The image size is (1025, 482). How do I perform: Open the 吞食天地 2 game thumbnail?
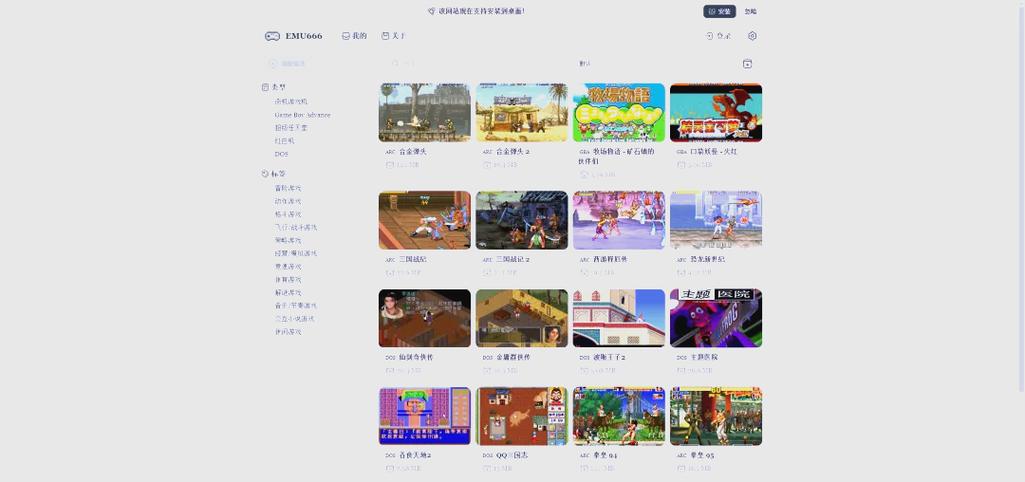(x=424, y=416)
